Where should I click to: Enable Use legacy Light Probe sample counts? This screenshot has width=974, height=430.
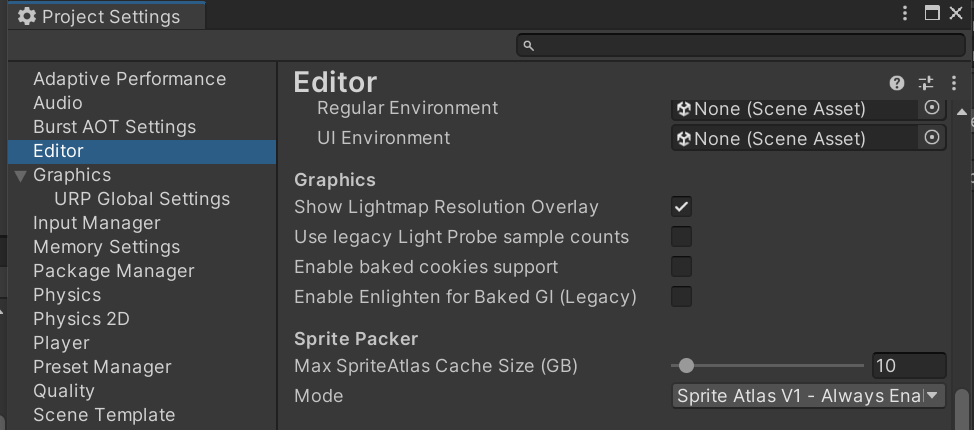(x=681, y=237)
